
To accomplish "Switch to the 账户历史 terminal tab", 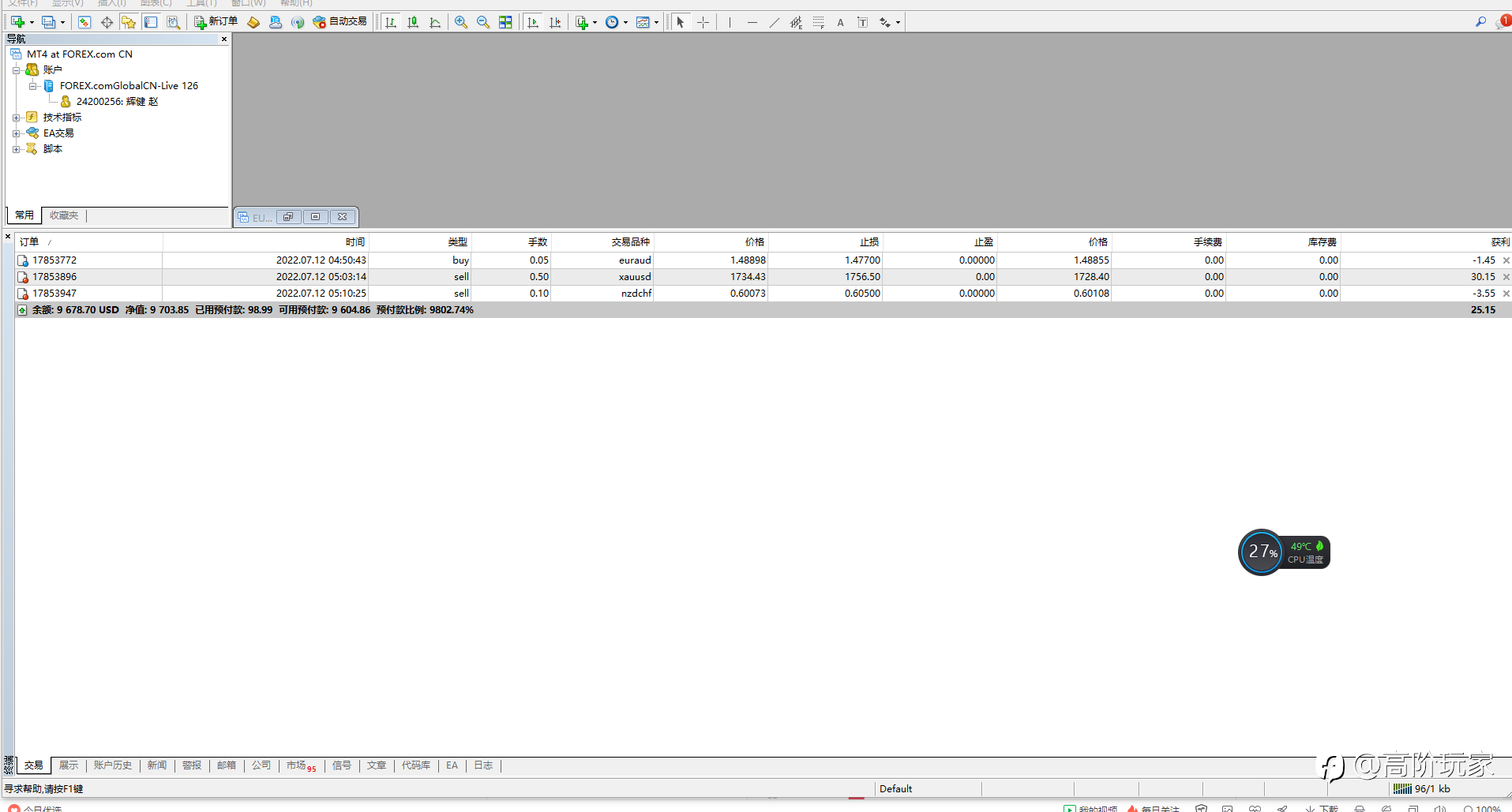I will [113, 765].
